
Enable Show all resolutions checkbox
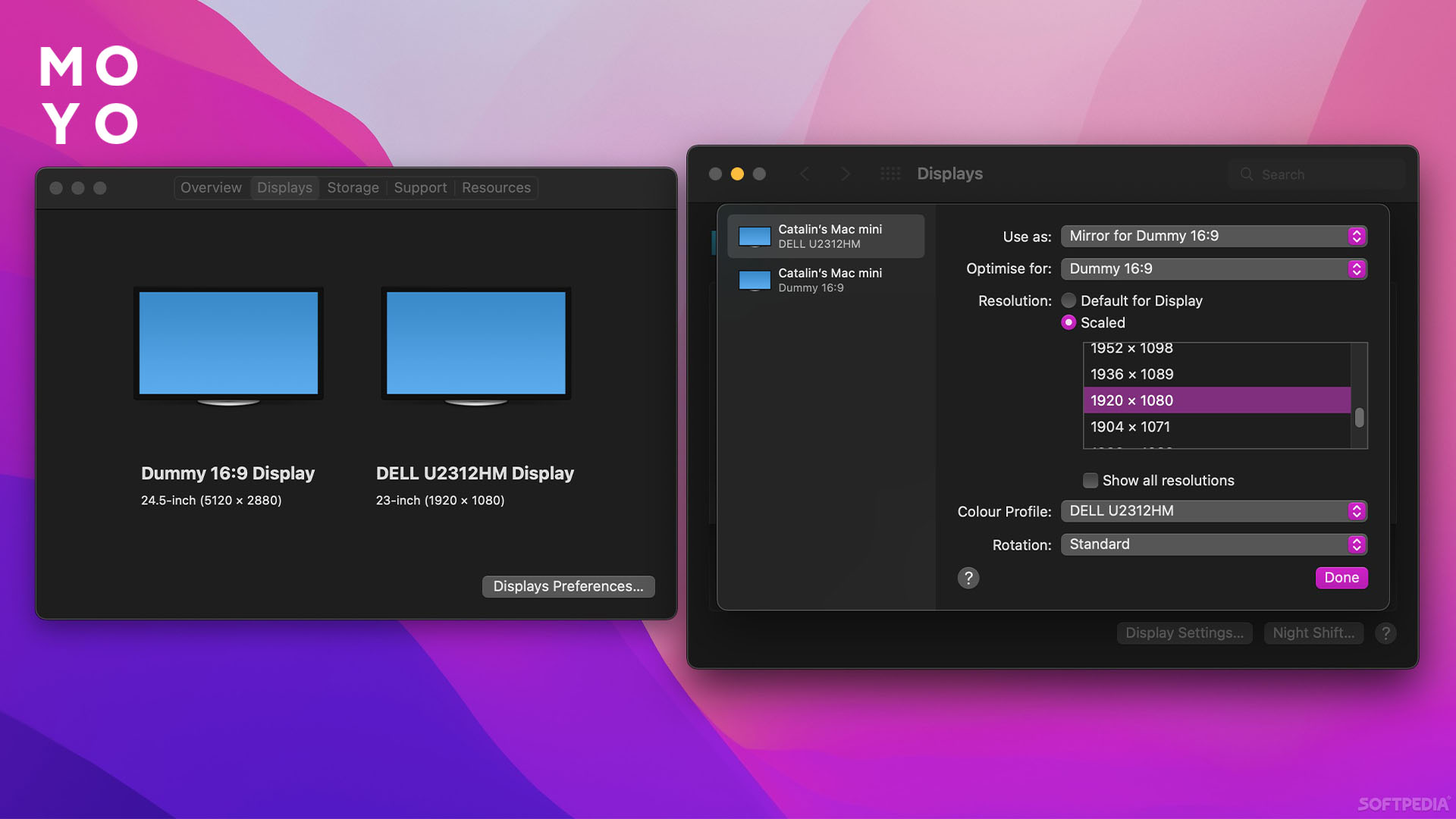pos(1088,479)
